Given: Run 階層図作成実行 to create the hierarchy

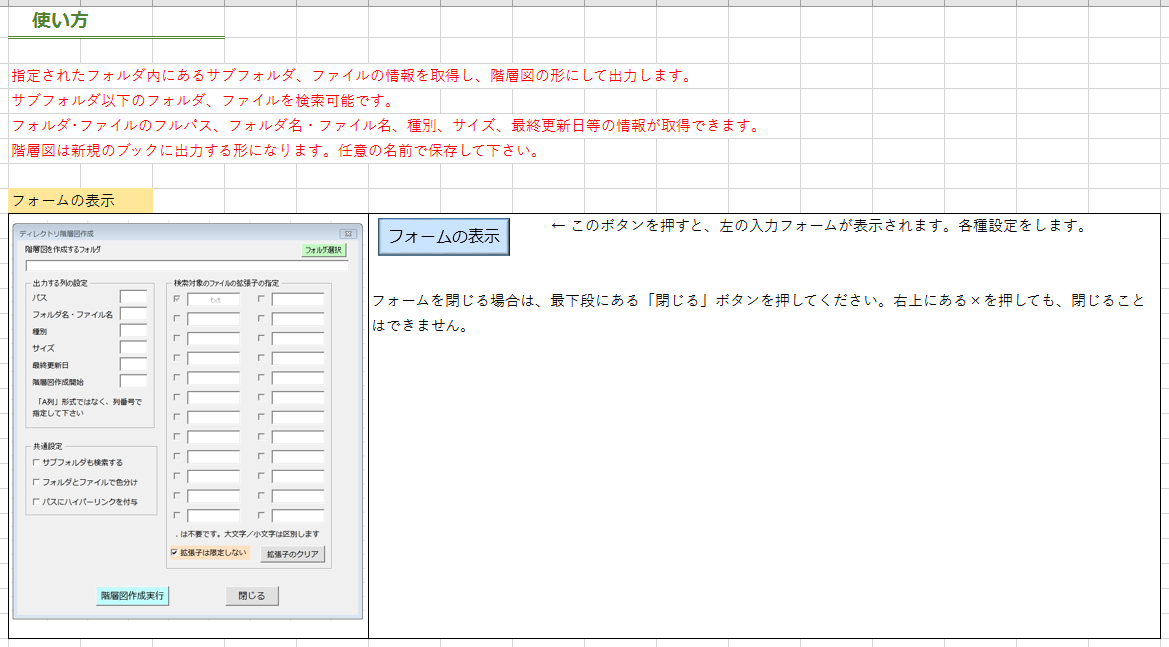Looking at the screenshot, I should pos(134,595).
